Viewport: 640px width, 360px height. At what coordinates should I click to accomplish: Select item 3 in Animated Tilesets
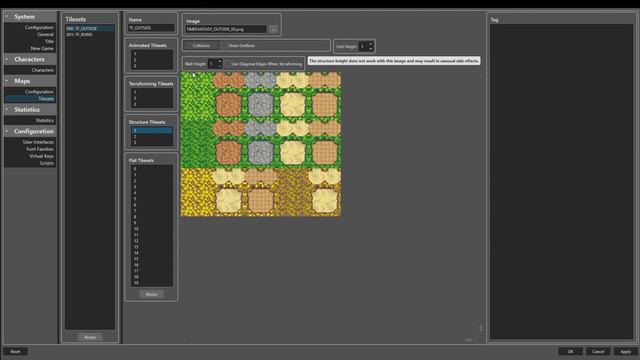tap(151, 65)
